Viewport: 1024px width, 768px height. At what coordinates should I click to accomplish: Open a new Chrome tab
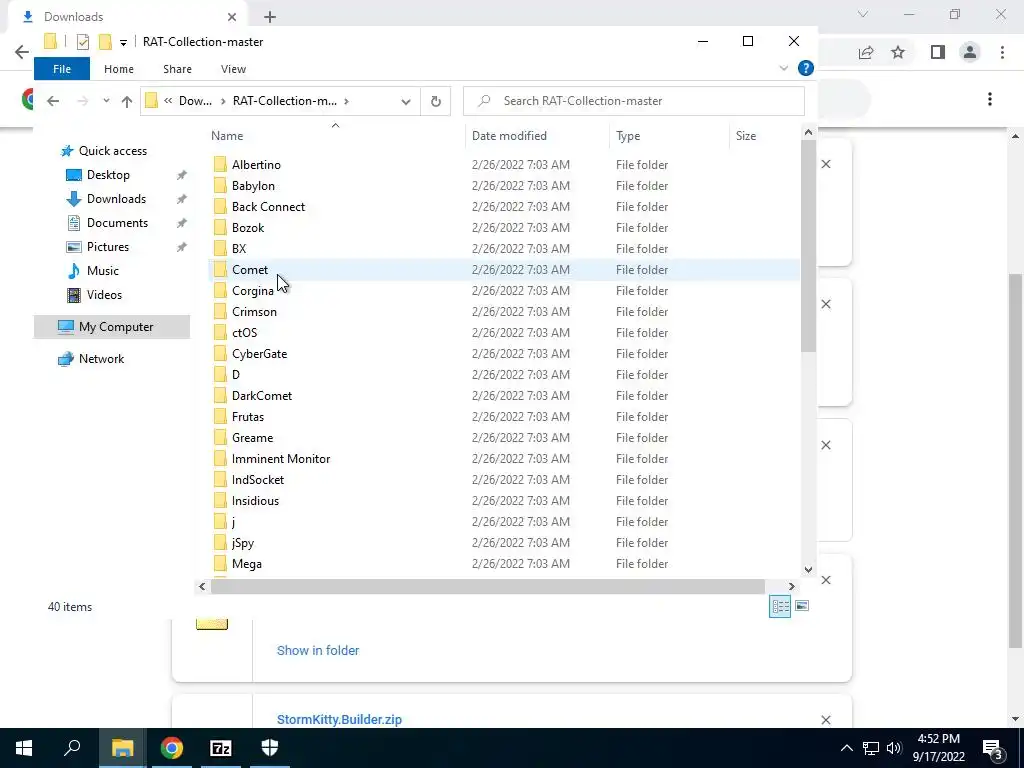(270, 17)
